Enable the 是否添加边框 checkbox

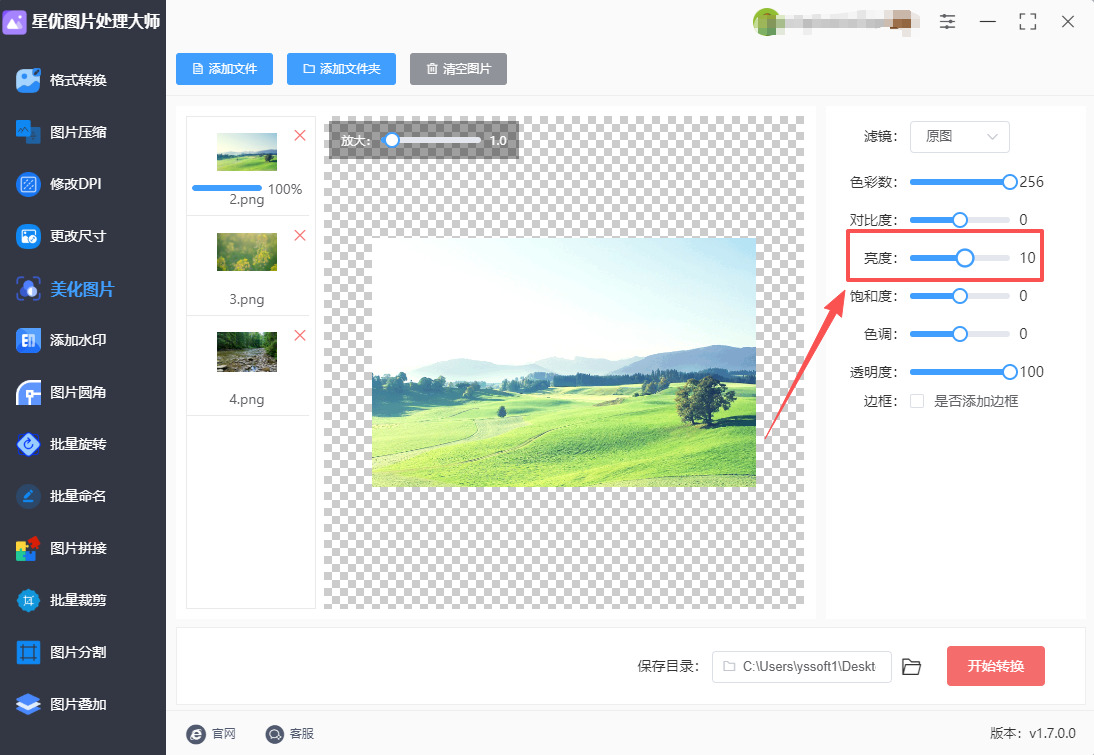(x=917, y=401)
